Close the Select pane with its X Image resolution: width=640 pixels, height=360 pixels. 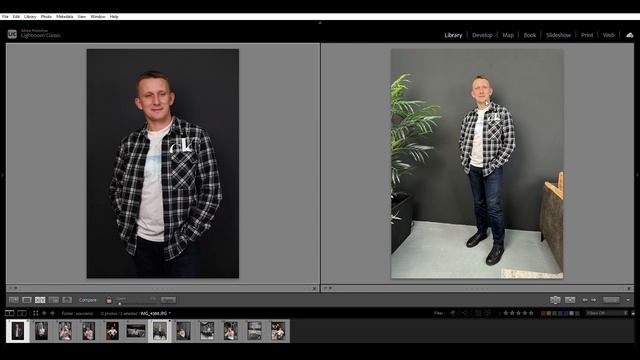pos(314,289)
